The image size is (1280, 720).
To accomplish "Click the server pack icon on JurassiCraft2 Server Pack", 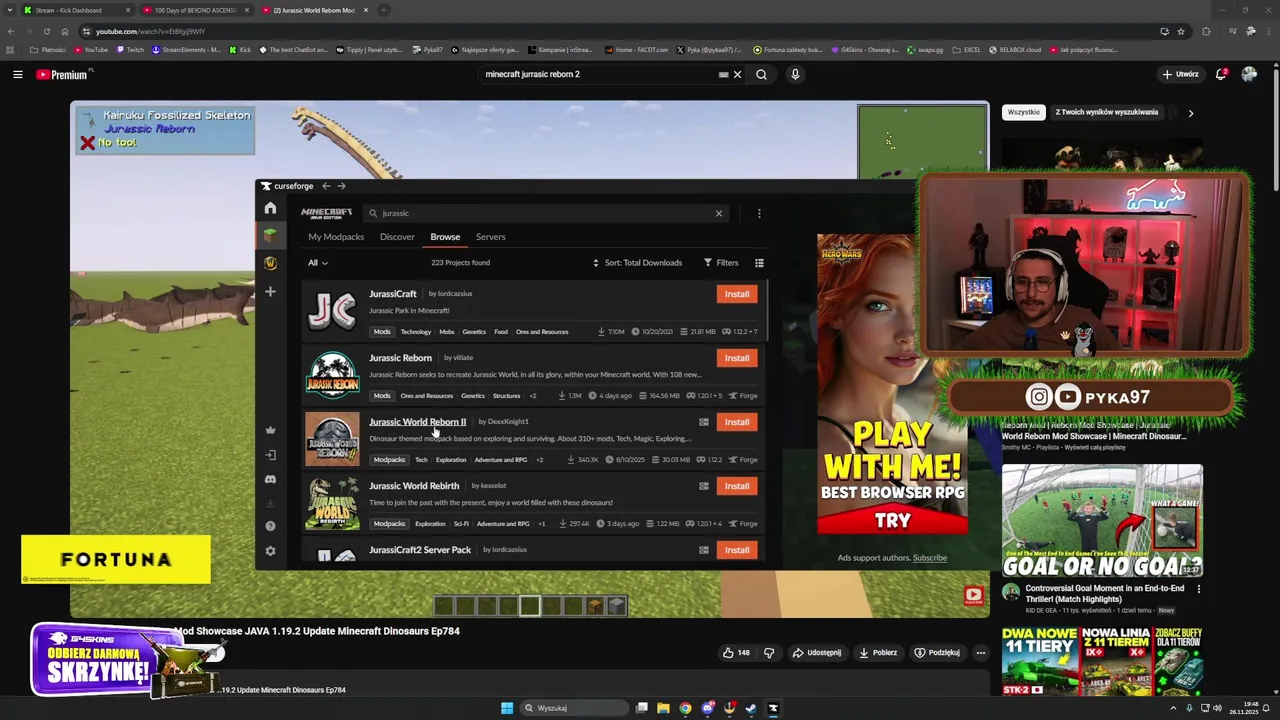I will tap(704, 550).
